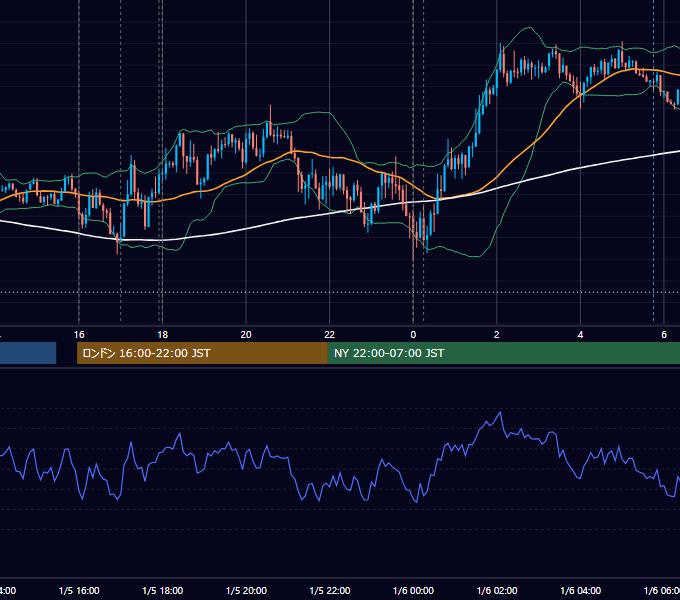Click the upper time axis label 18
Screen dimensions: 680x600
[163, 335]
